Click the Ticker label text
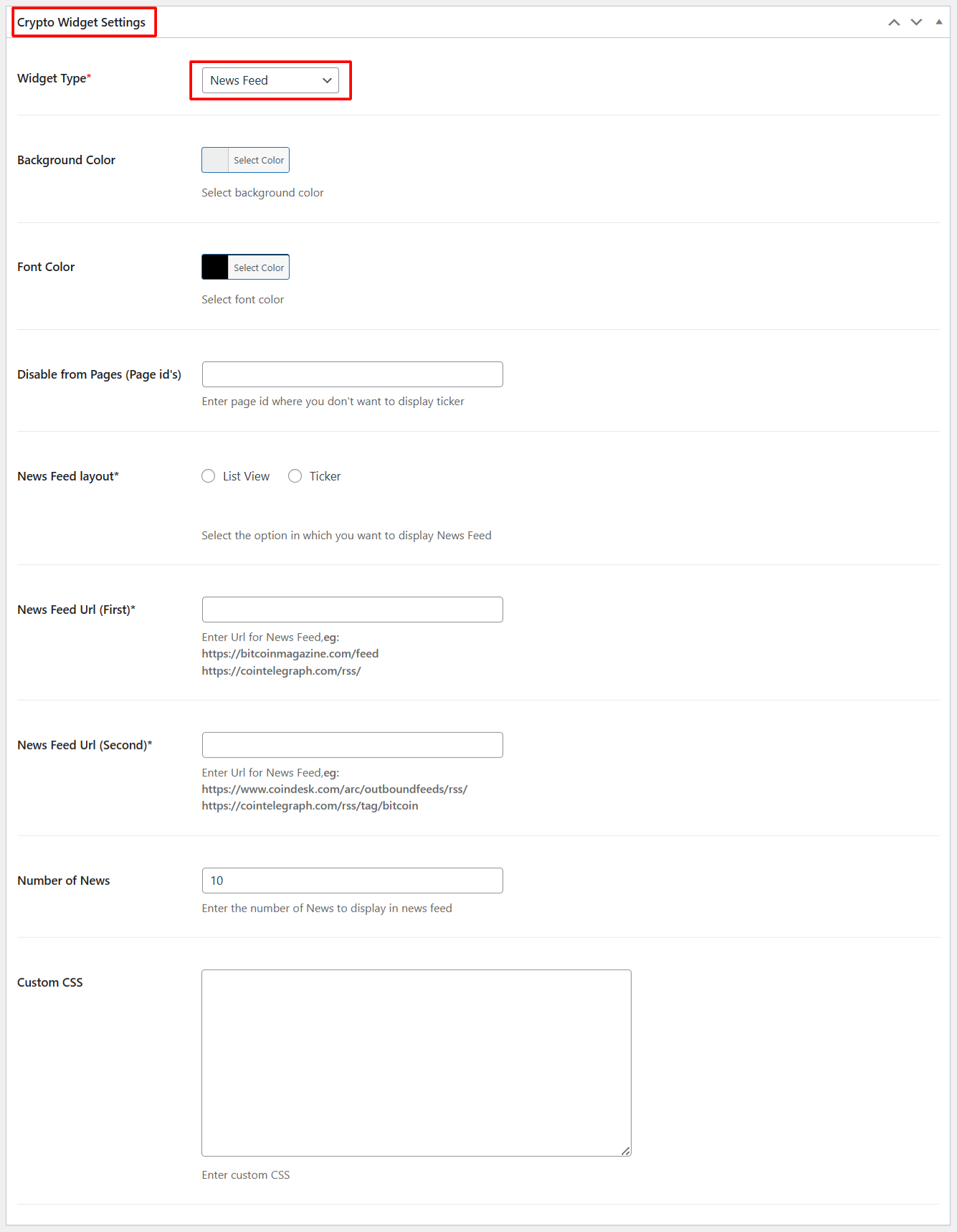Image resolution: width=957 pixels, height=1232 pixels. click(x=325, y=476)
